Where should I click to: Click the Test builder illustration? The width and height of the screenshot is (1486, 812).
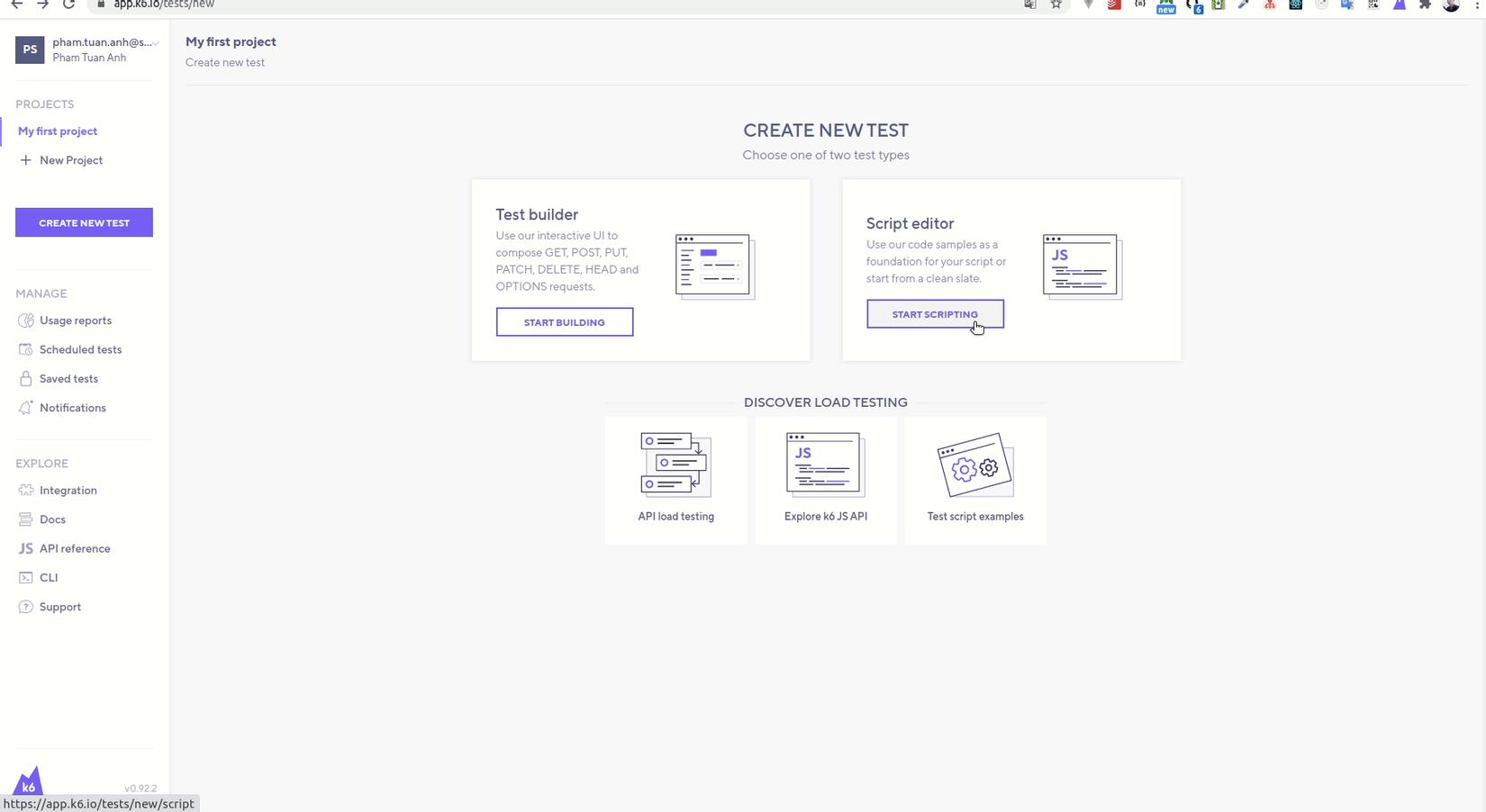click(715, 266)
